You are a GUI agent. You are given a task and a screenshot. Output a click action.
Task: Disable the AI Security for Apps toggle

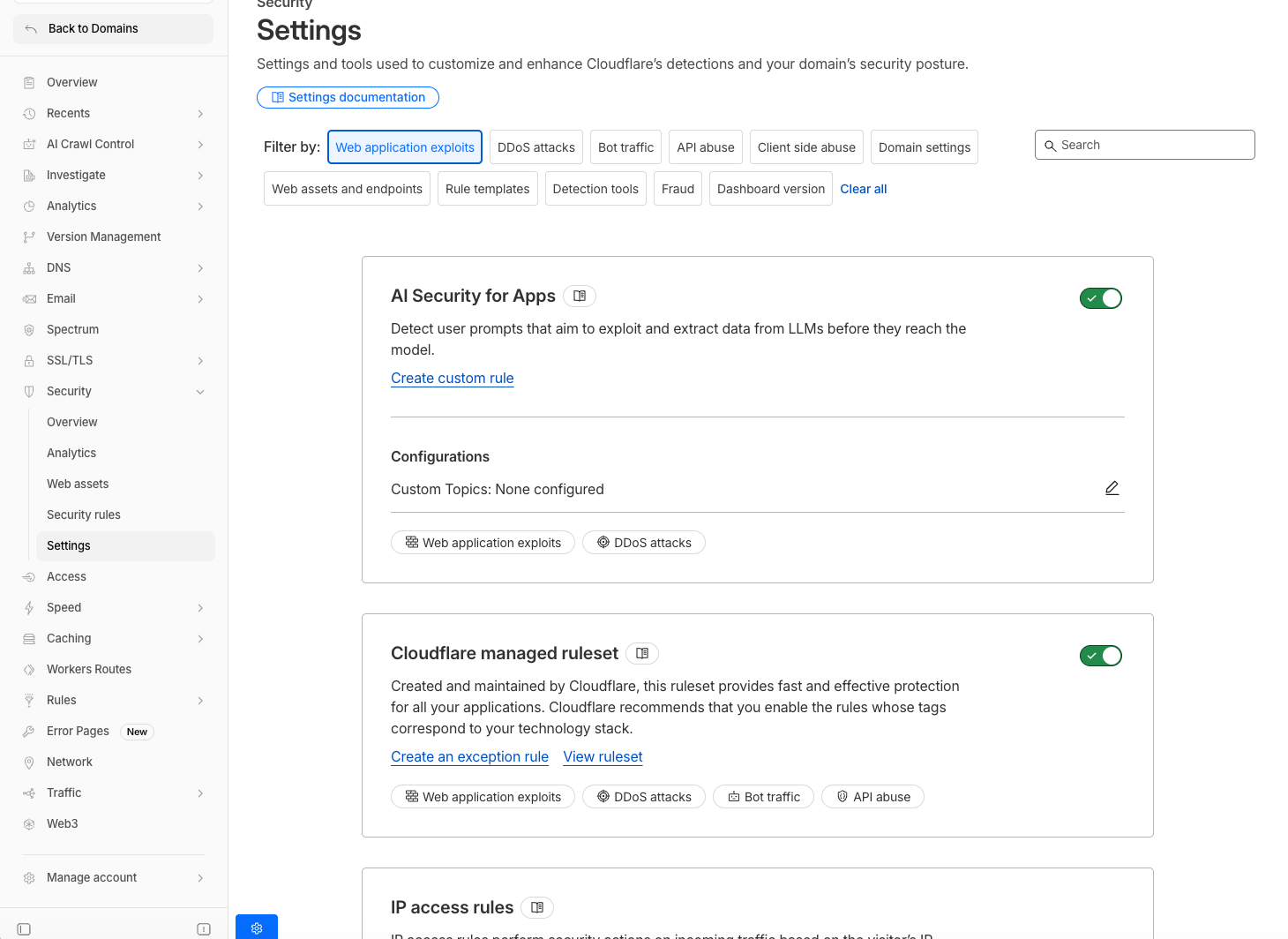(x=1101, y=298)
